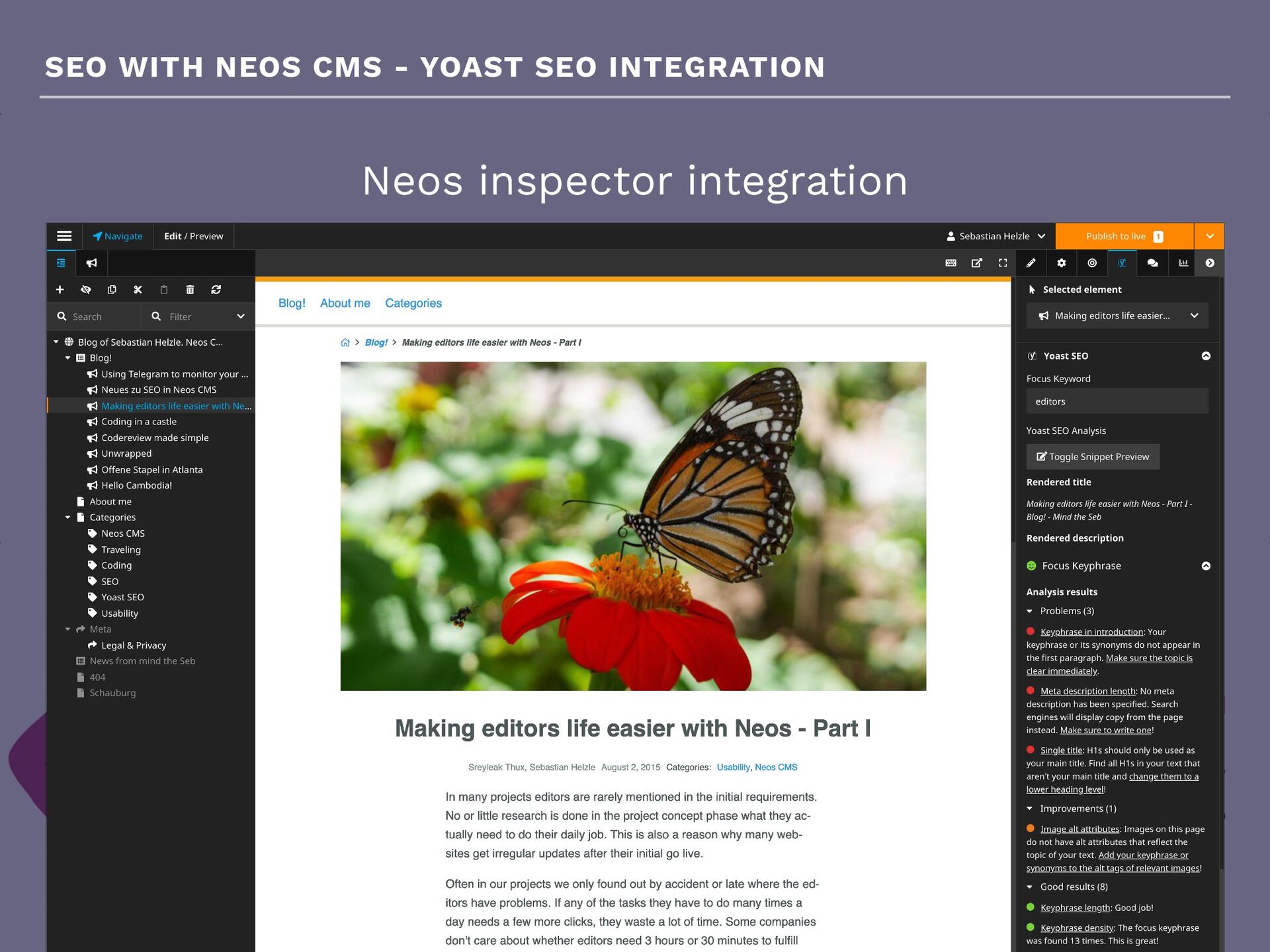Viewport: 1270px width, 952px height.
Task: Open comments inspector tab
Action: click(x=1152, y=263)
